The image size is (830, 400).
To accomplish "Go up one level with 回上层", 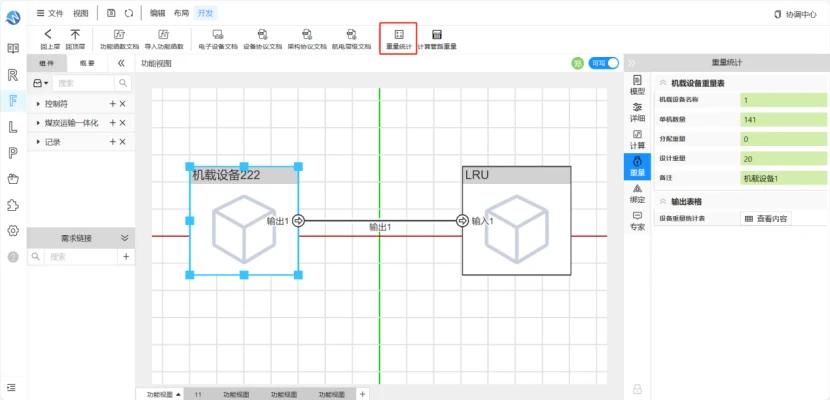I will tap(48, 39).
